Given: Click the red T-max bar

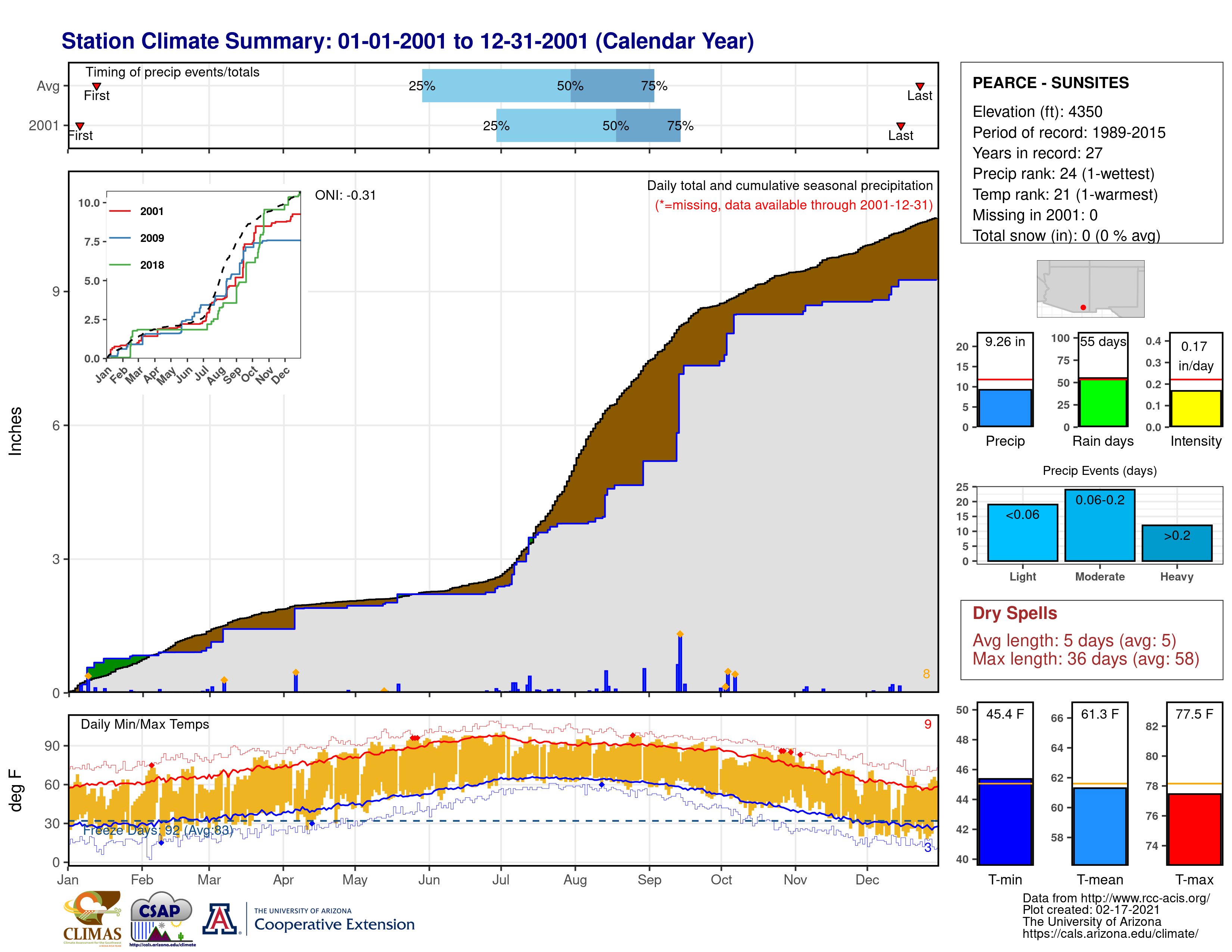Looking at the screenshot, I should click(x=1195, y=829).
